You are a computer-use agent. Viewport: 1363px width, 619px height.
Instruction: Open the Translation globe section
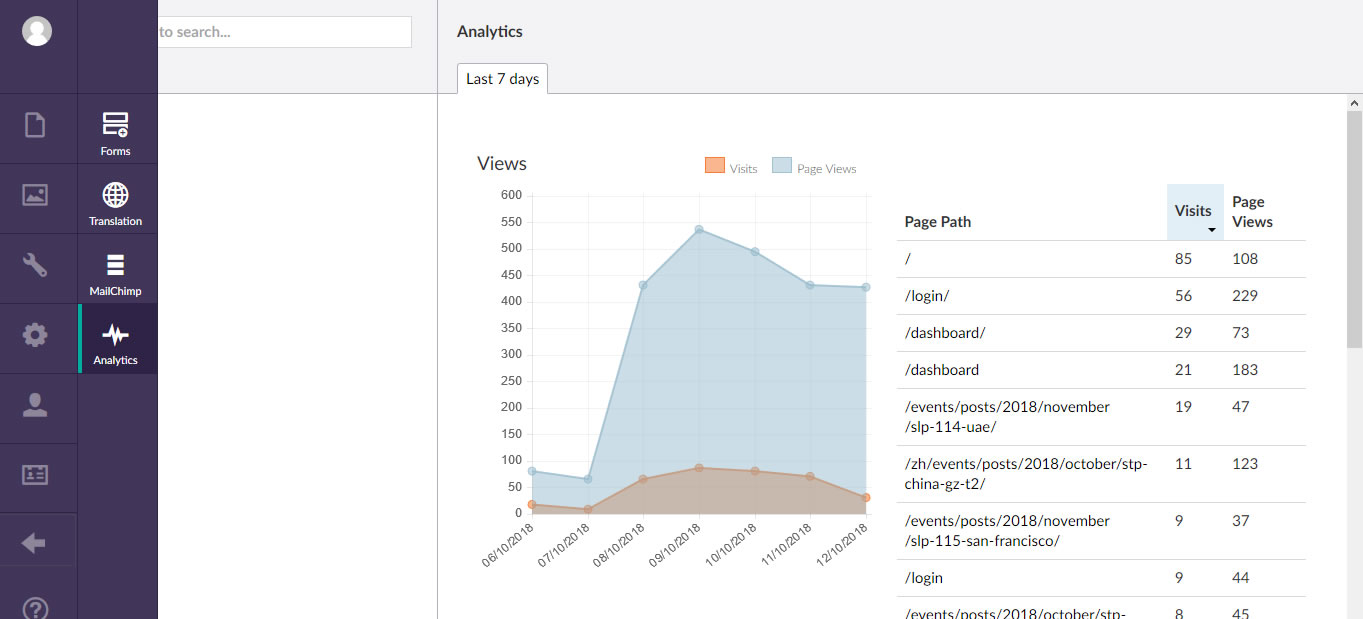pyautogui.click(x=116, y=203)
